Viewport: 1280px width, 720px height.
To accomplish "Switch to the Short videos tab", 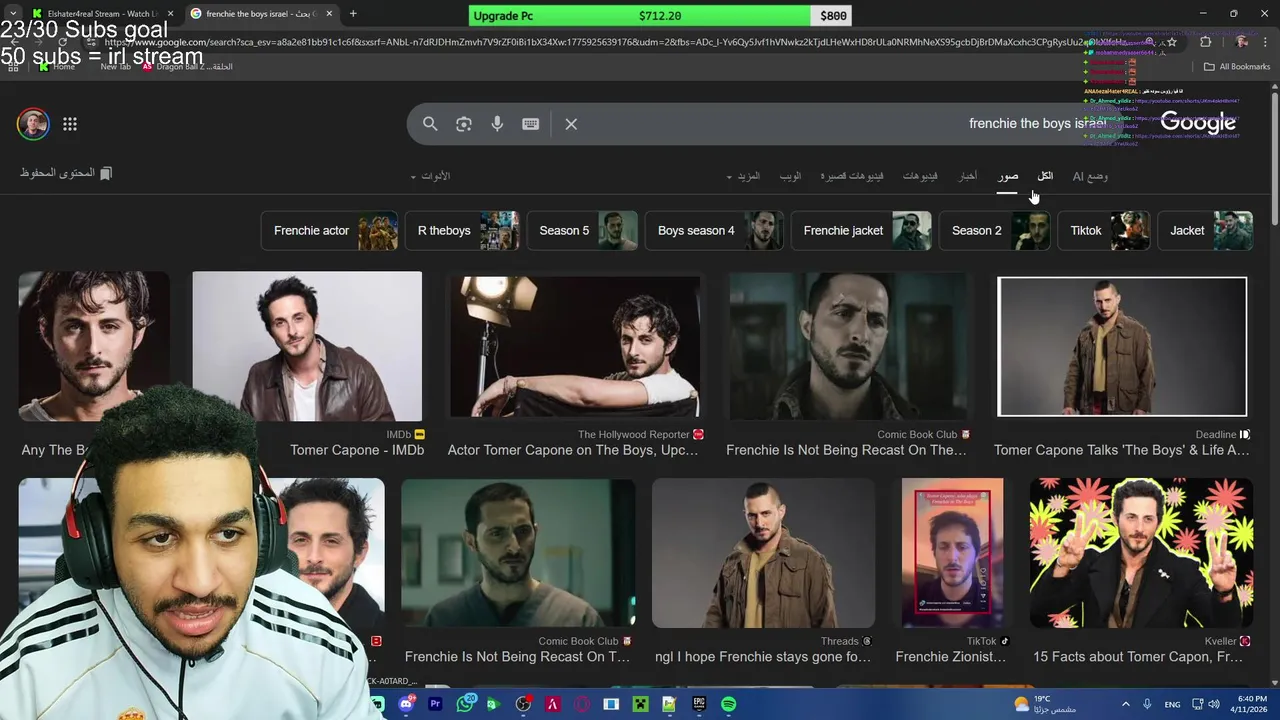I will point(852,176).
